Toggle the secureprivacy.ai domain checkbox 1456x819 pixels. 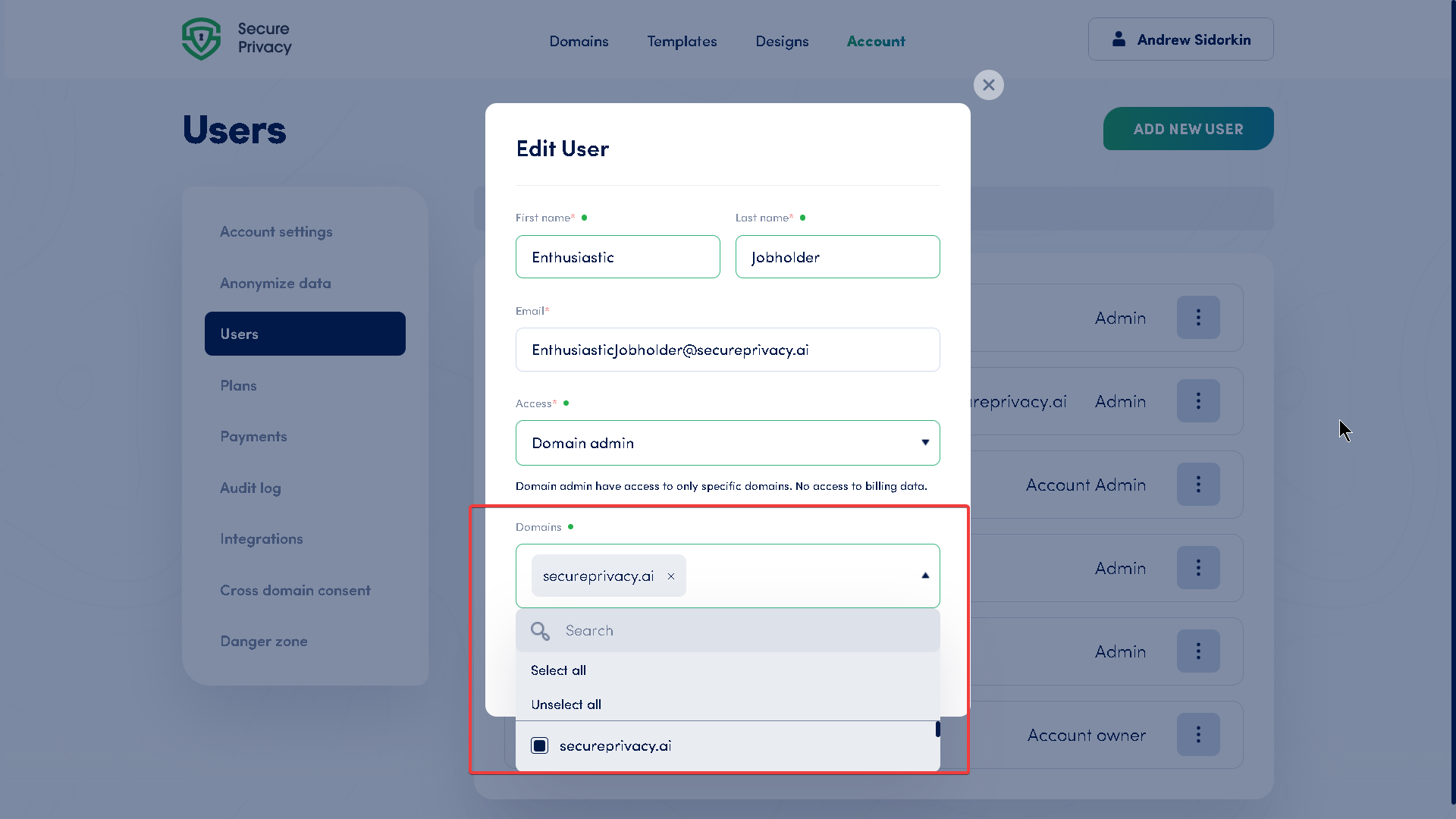pos(540,746)
